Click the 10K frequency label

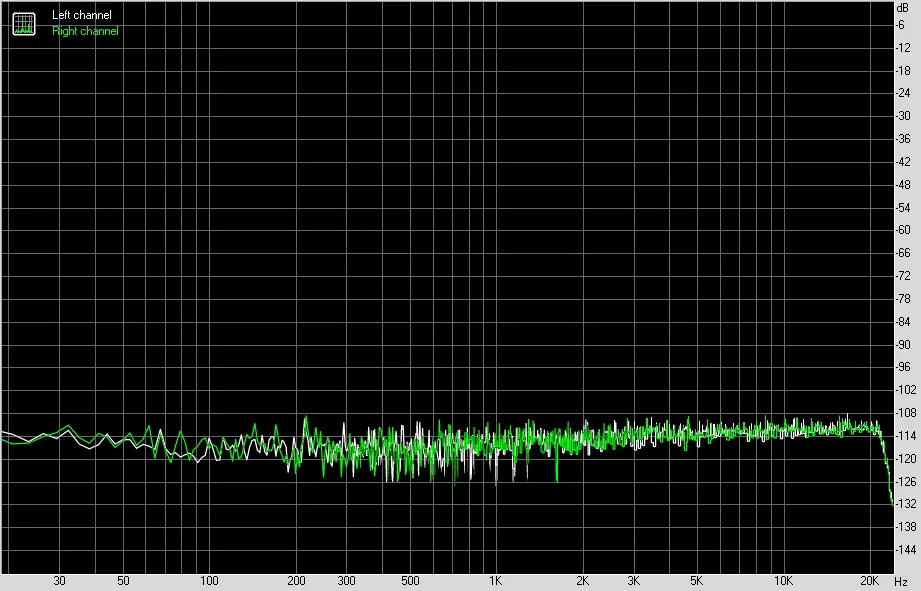(783, 581)
